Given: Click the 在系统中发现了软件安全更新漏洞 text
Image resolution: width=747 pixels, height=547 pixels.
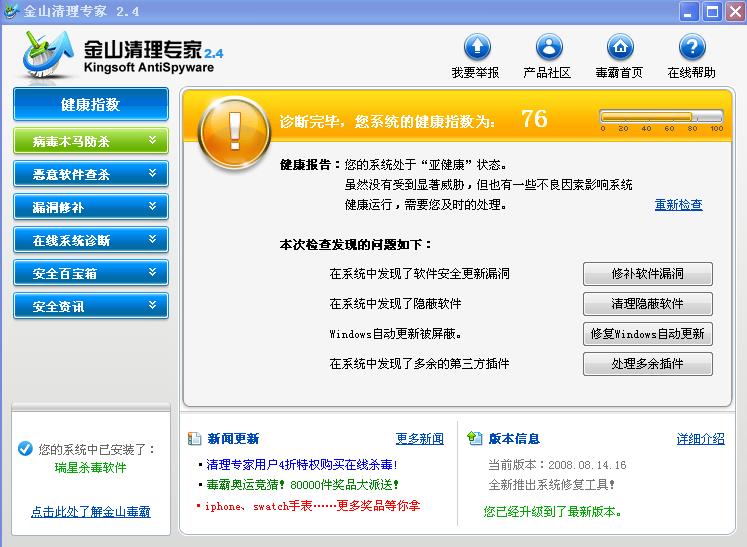Looking at the screenshot, I should [x=419, y=274].
